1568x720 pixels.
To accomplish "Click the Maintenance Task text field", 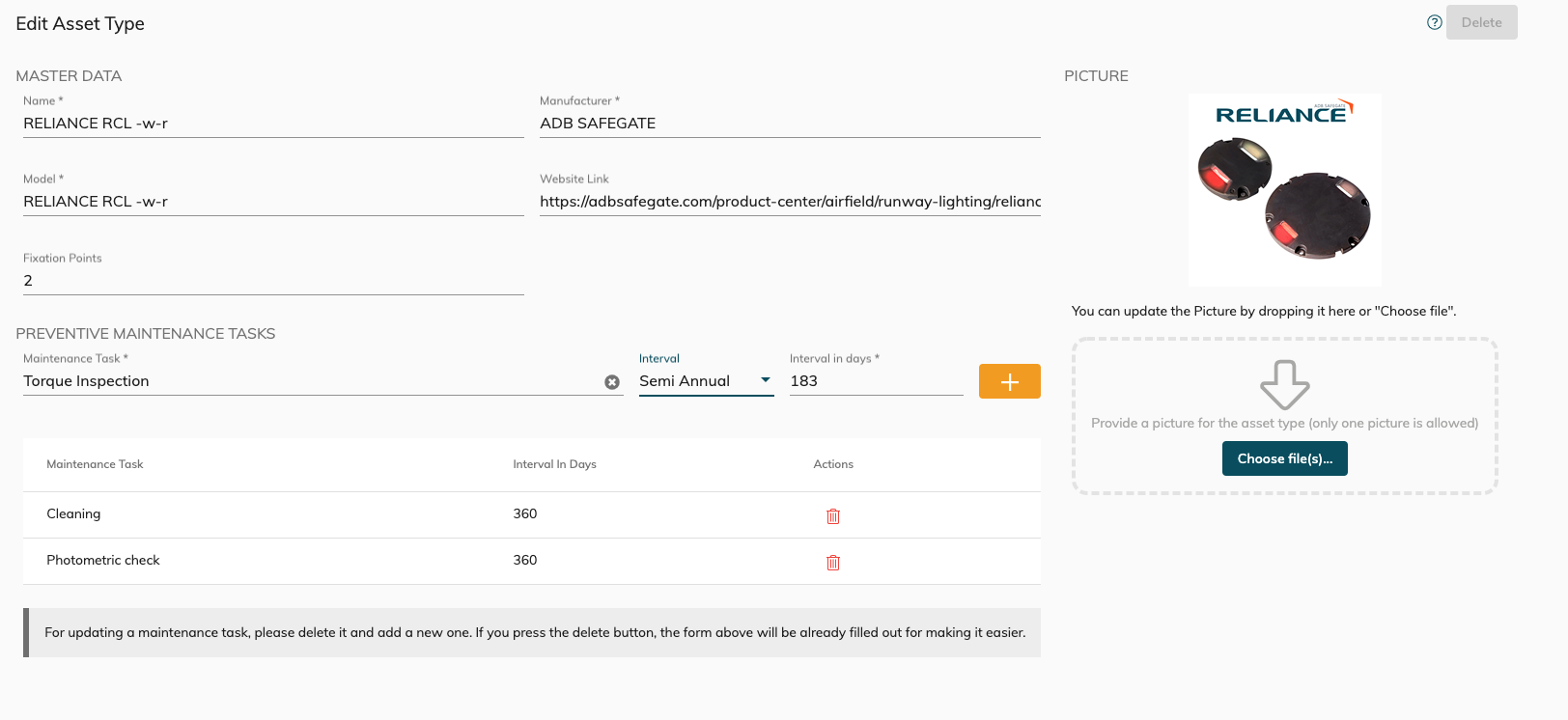I will [309, 381].
